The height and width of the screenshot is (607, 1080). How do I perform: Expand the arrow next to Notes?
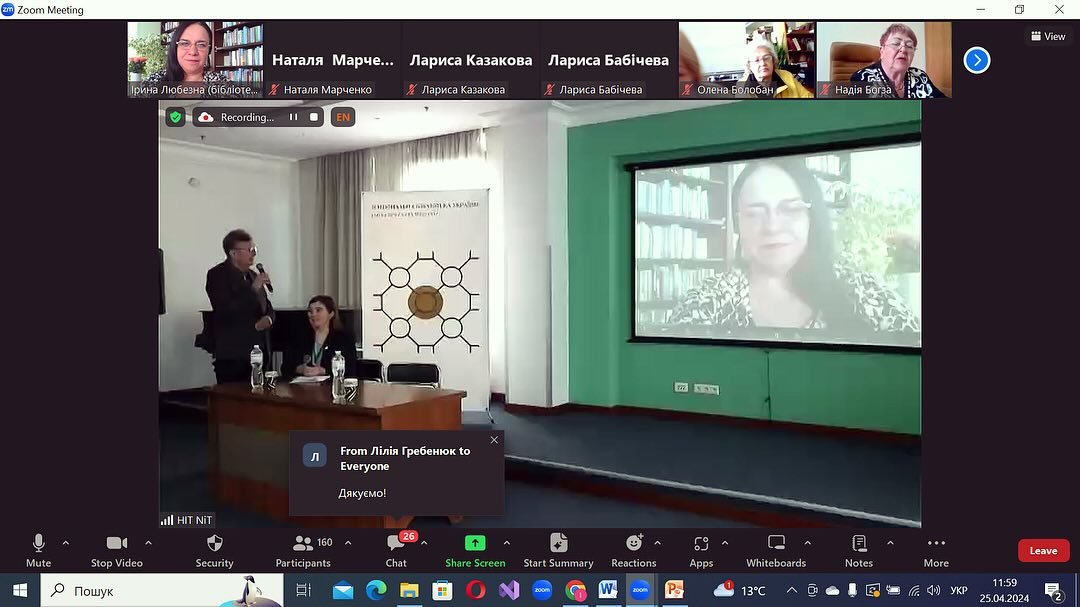[x=890, y=544]
